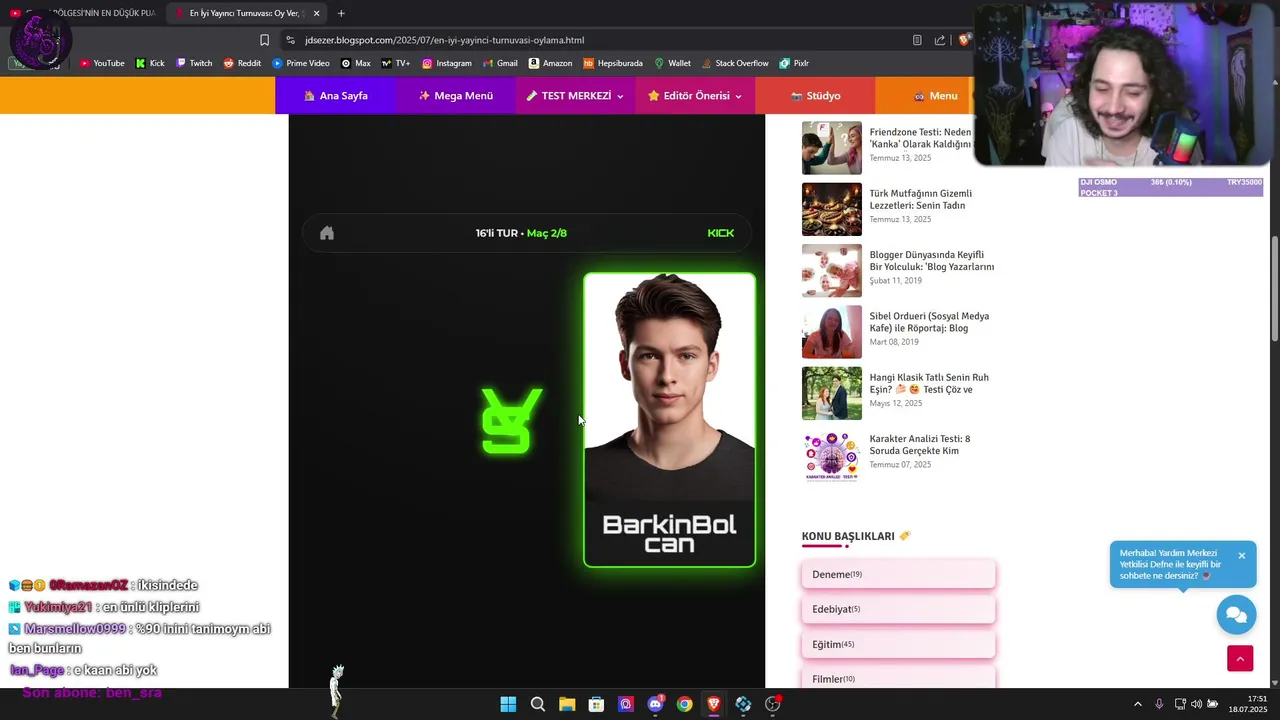Click the green VS logo

tap(512, 420)
